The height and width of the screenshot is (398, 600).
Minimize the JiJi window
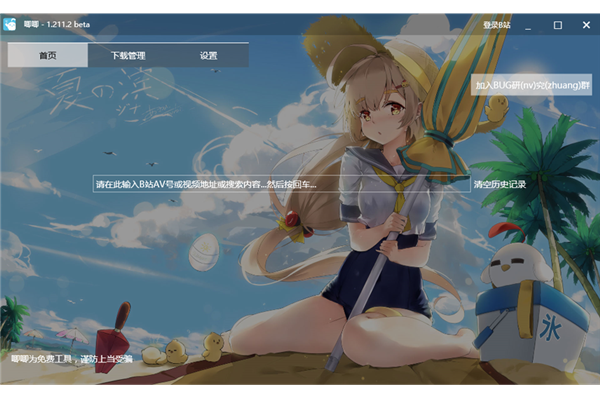[528, 25]
